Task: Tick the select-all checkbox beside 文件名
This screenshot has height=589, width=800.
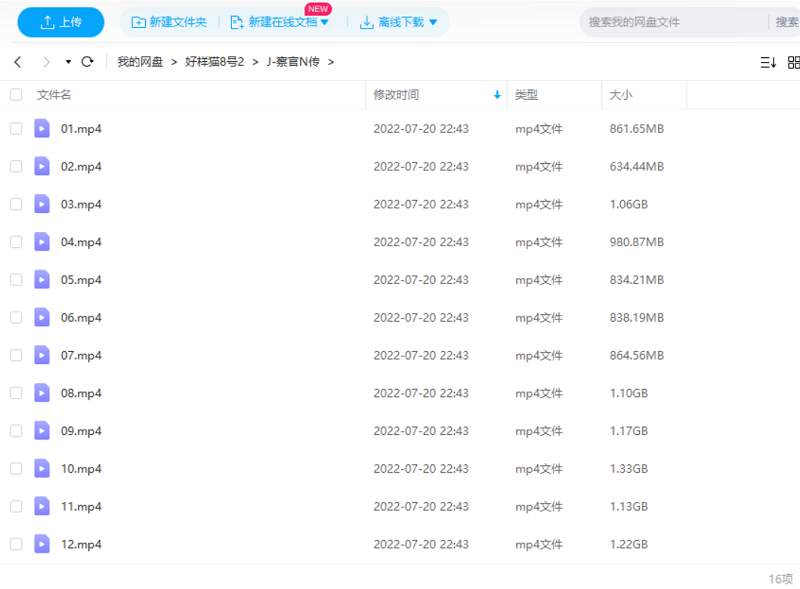Action: 16,95
